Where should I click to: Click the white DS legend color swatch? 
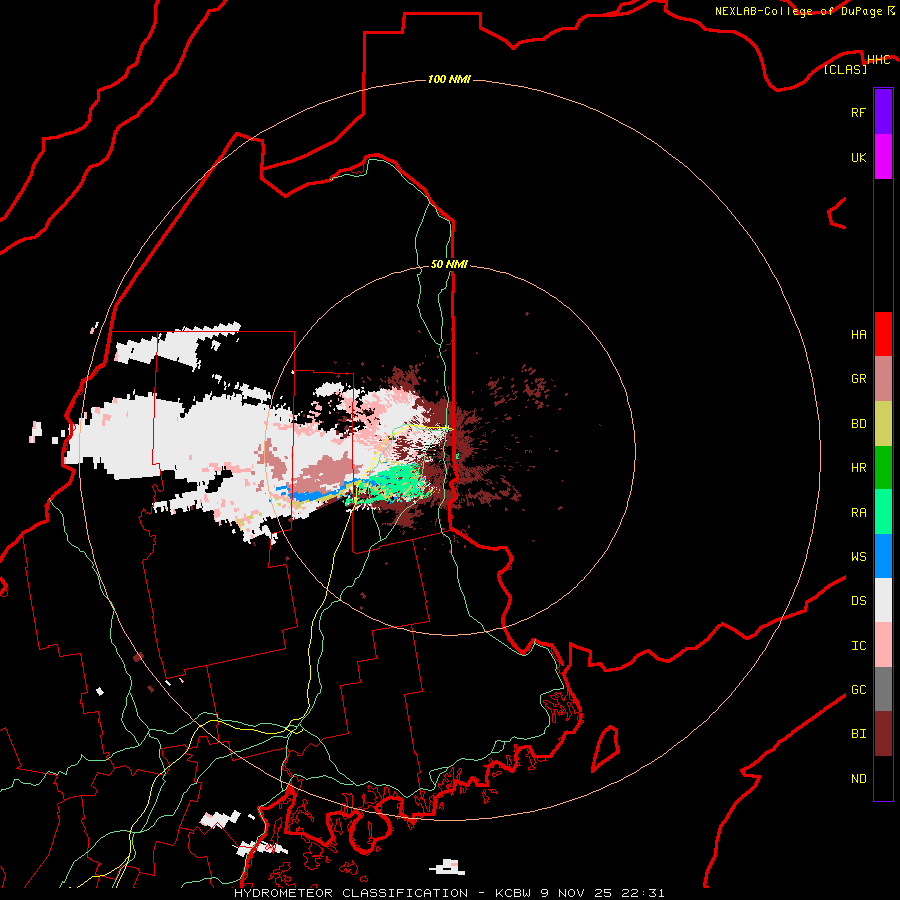point(883,600)
